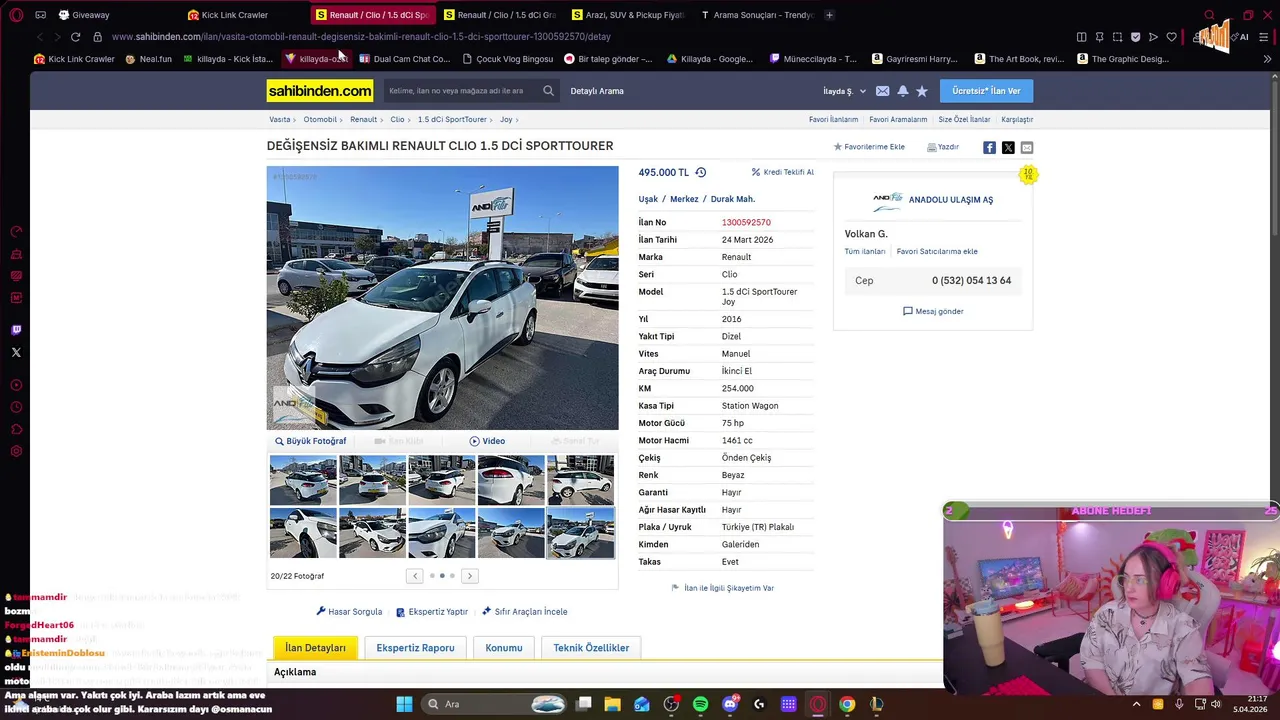Open The Art Book bookmark

click(1018, 59)
